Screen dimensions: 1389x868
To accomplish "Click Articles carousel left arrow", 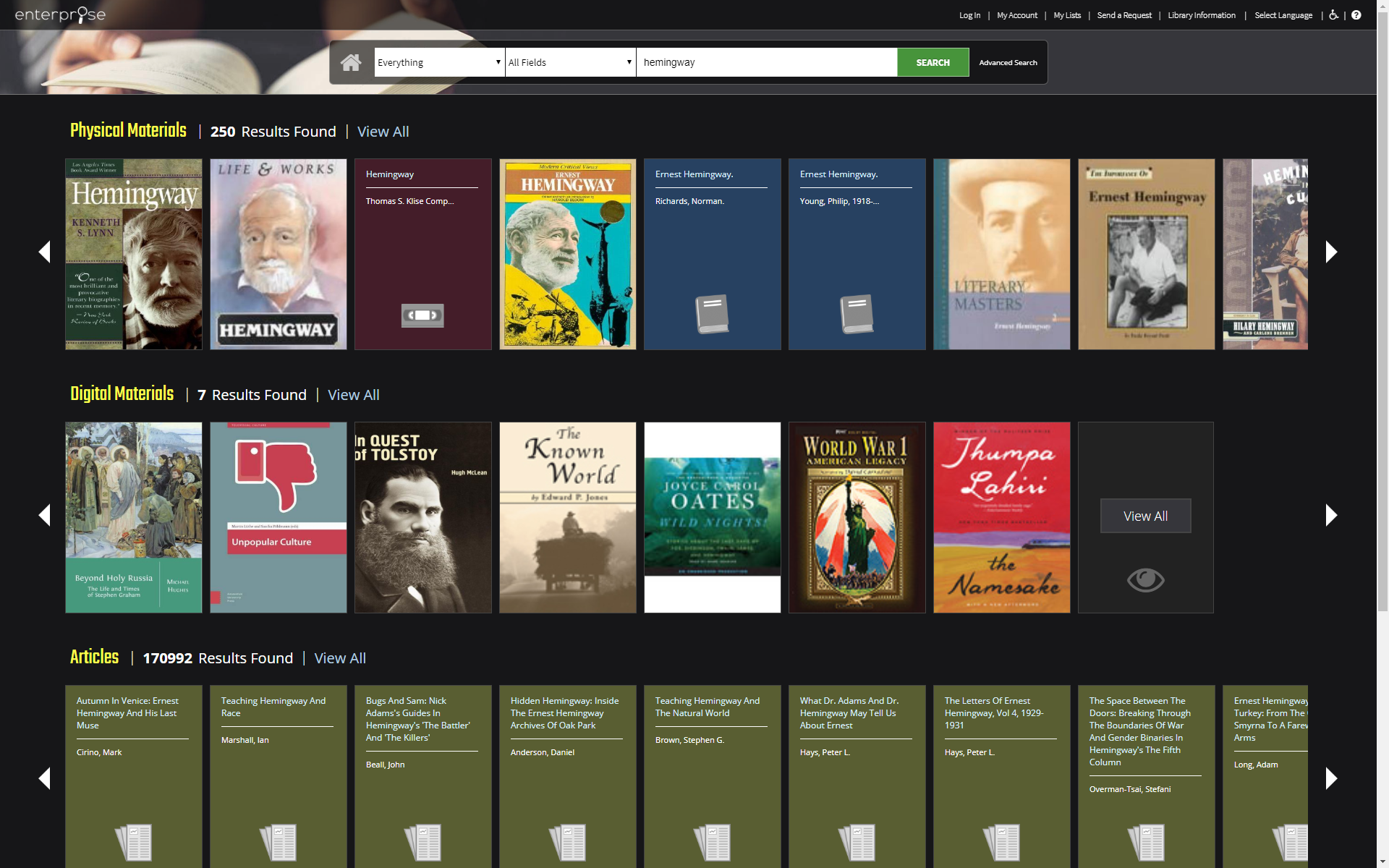I will 44,779.
